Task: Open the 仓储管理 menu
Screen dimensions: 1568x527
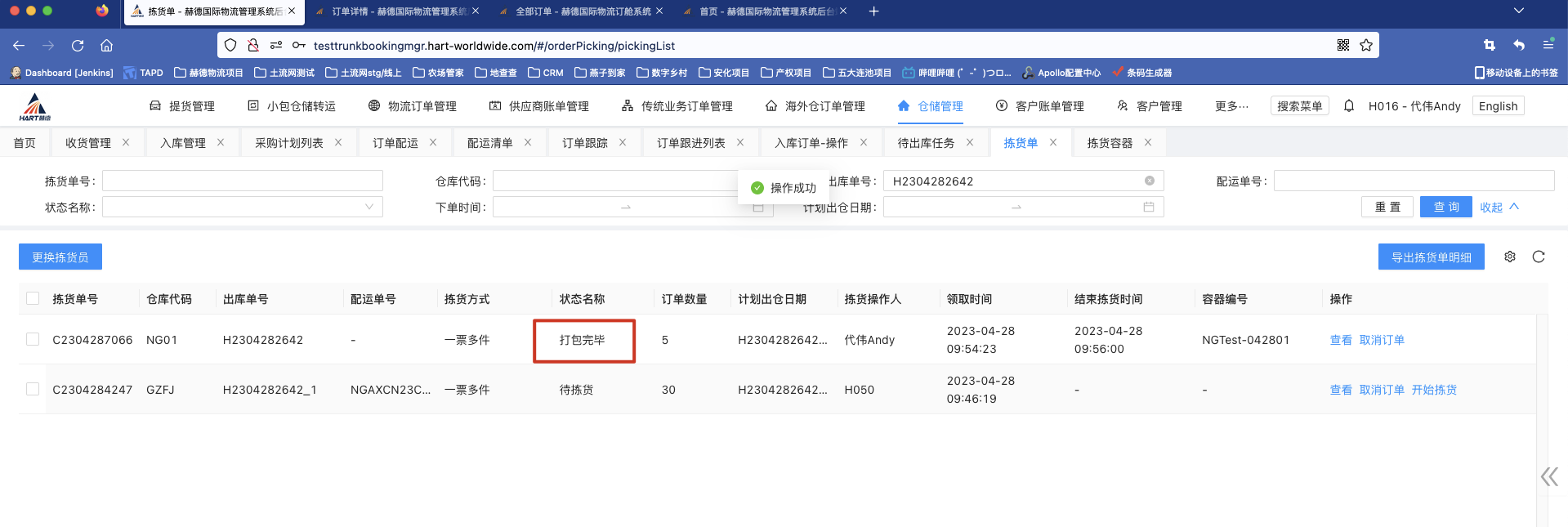Action: click(930, 106)
